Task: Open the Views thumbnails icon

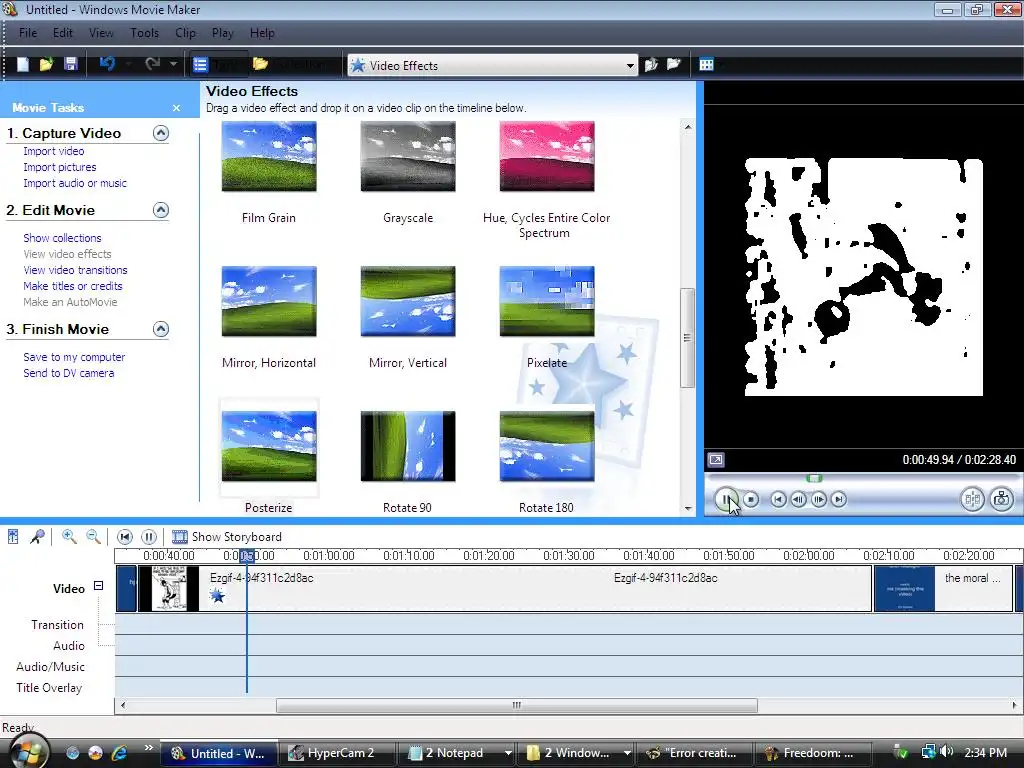Action: [707, 64]
